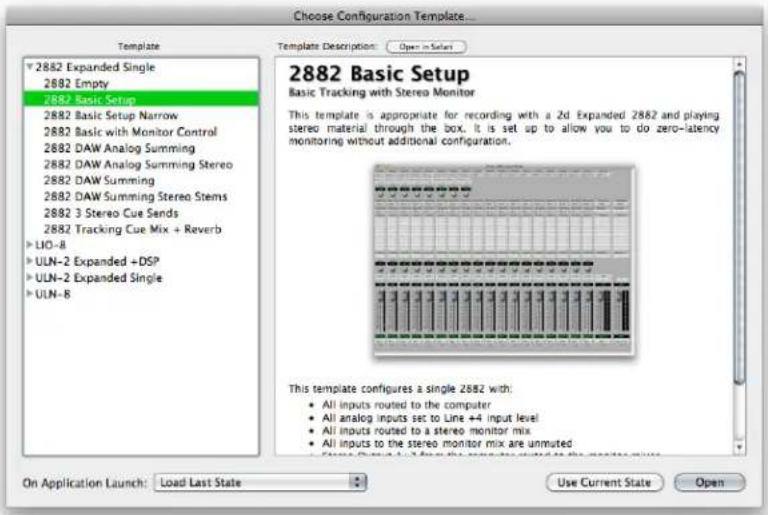Click 'This template configures a single 2882 with'
The image size is (768, 515).
click(400, 389)
